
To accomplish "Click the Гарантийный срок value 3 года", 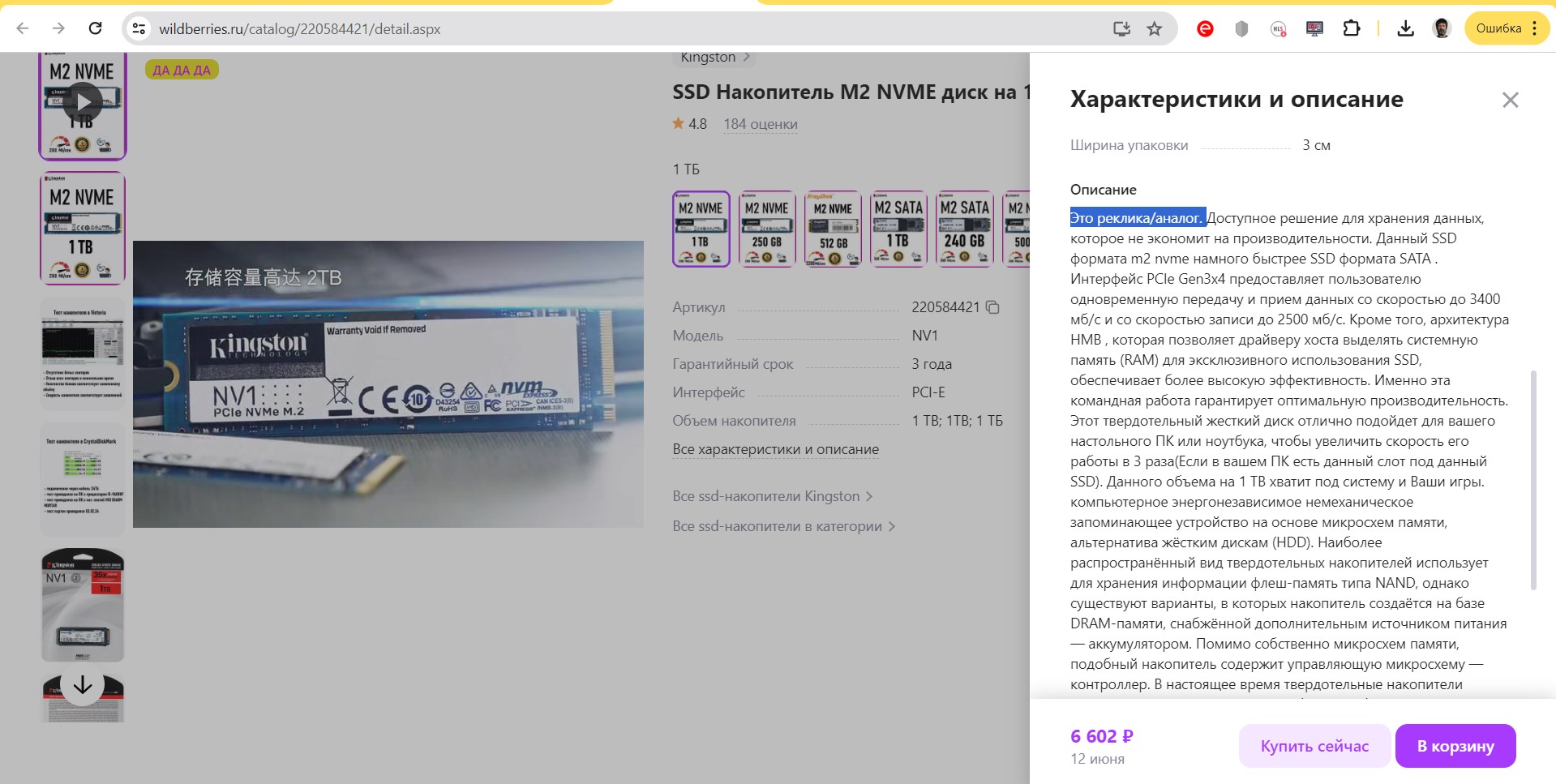I will click(932, 364).
